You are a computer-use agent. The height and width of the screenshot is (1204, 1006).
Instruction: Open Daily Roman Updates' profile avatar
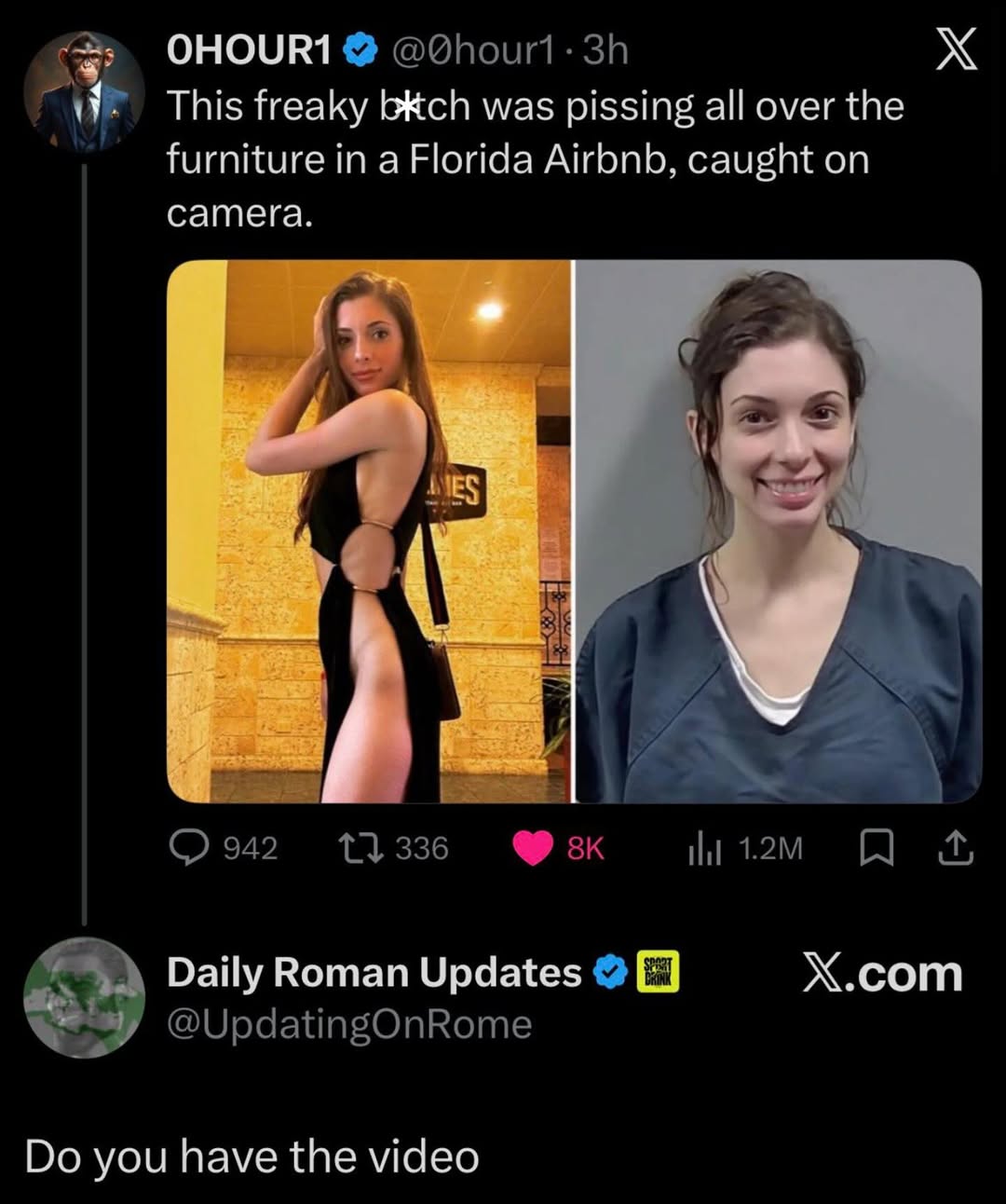[84, 997]
